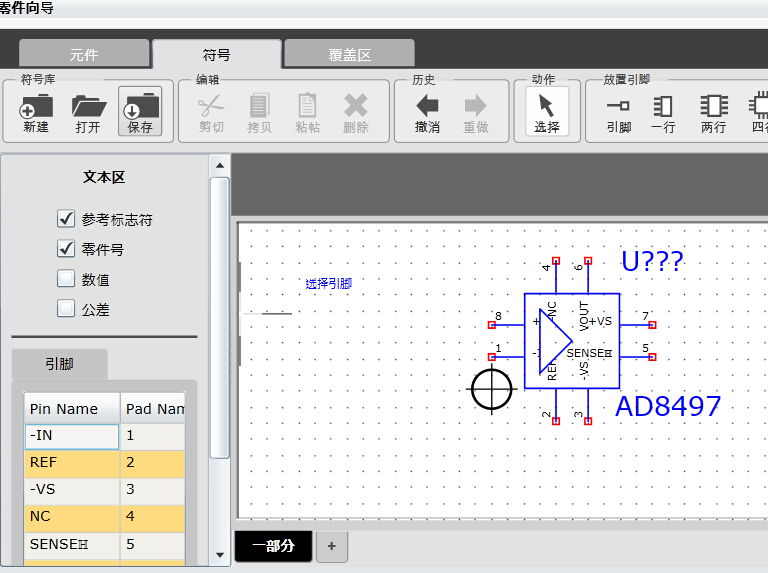Image resolution: width=768 pixels, height=573 pixels.
Task: Open the 引脚 panel tab
Action: click(59, 363)
